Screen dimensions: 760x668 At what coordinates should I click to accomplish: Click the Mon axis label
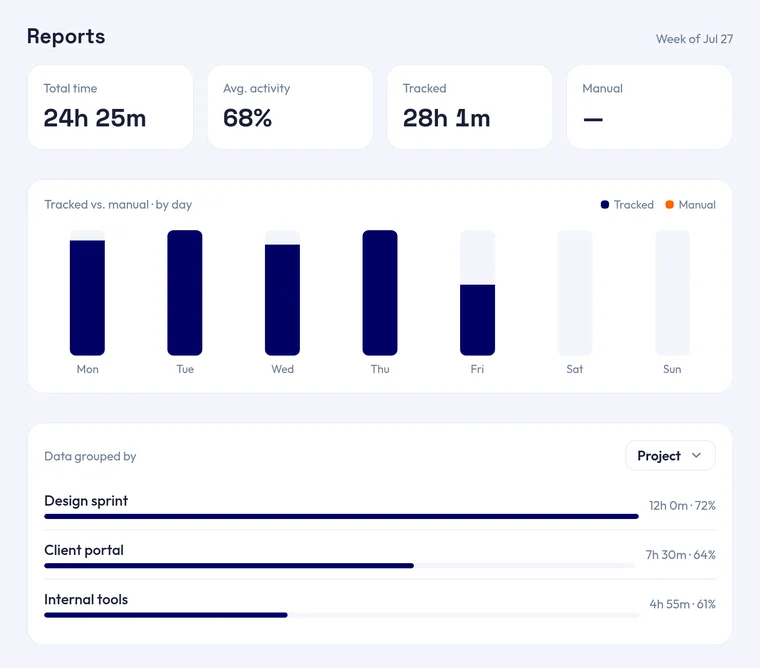(87, 369)
